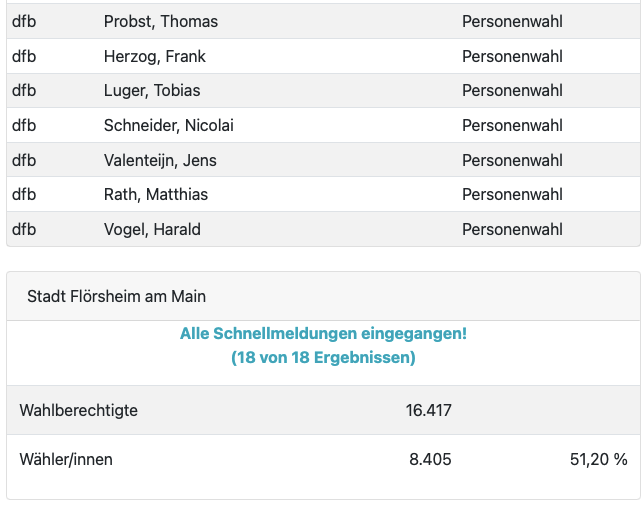Click the dfb cell in the Luger, Tobias row
Screen dimensions: 644x505
pos(24,91)
